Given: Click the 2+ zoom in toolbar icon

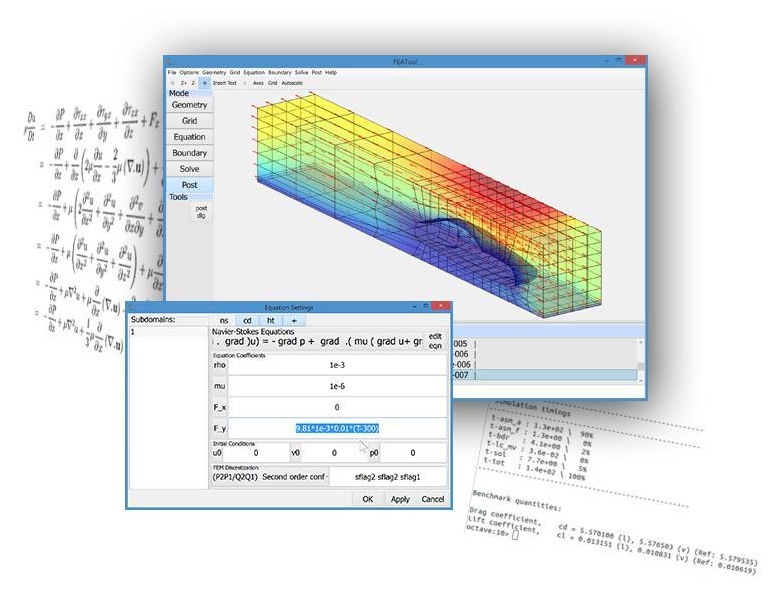Looking at the screenshot, I should pyautogui.click(x=183, y=83).
